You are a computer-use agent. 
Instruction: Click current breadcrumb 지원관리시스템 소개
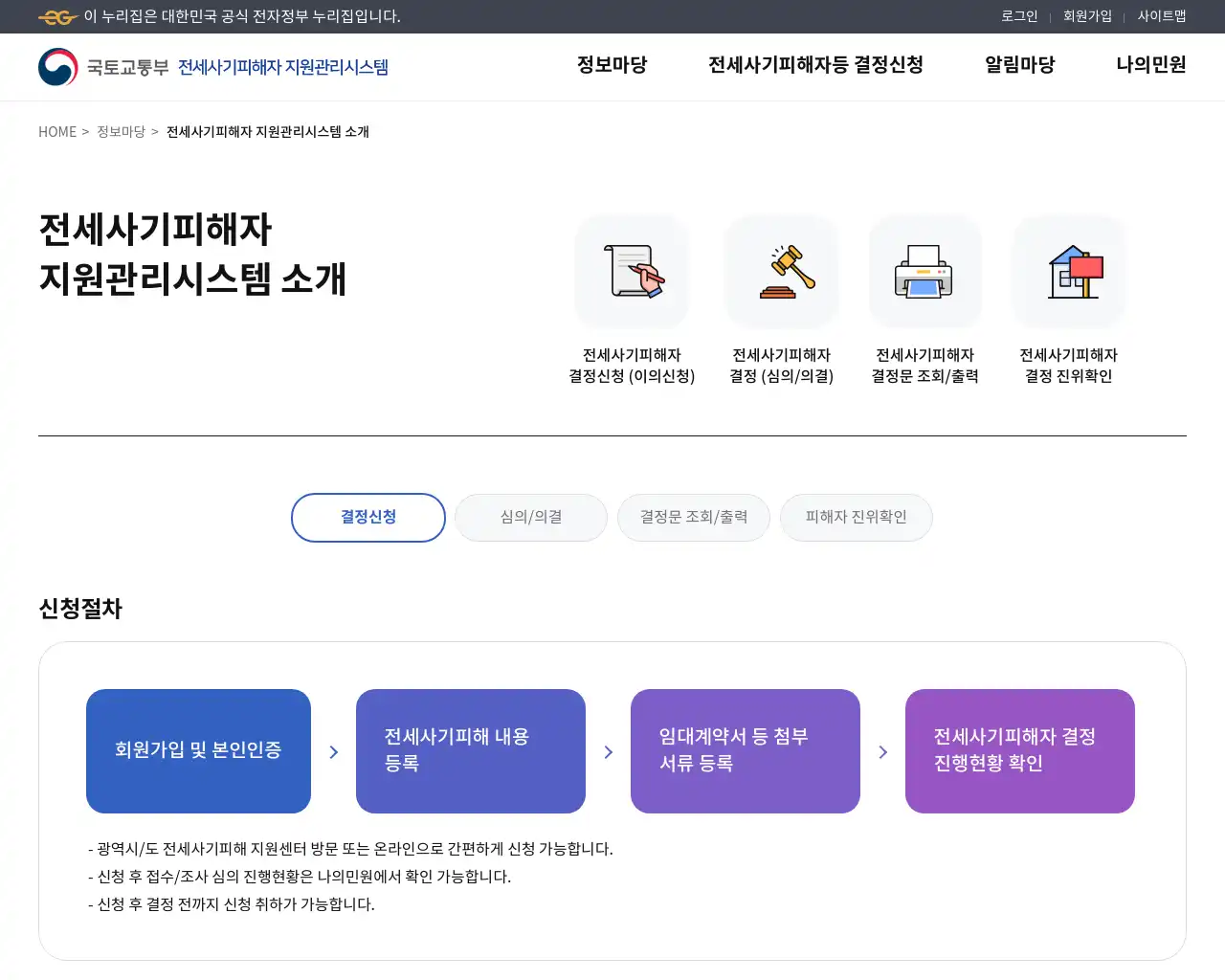pyautogui.click(x=268, y=132)
